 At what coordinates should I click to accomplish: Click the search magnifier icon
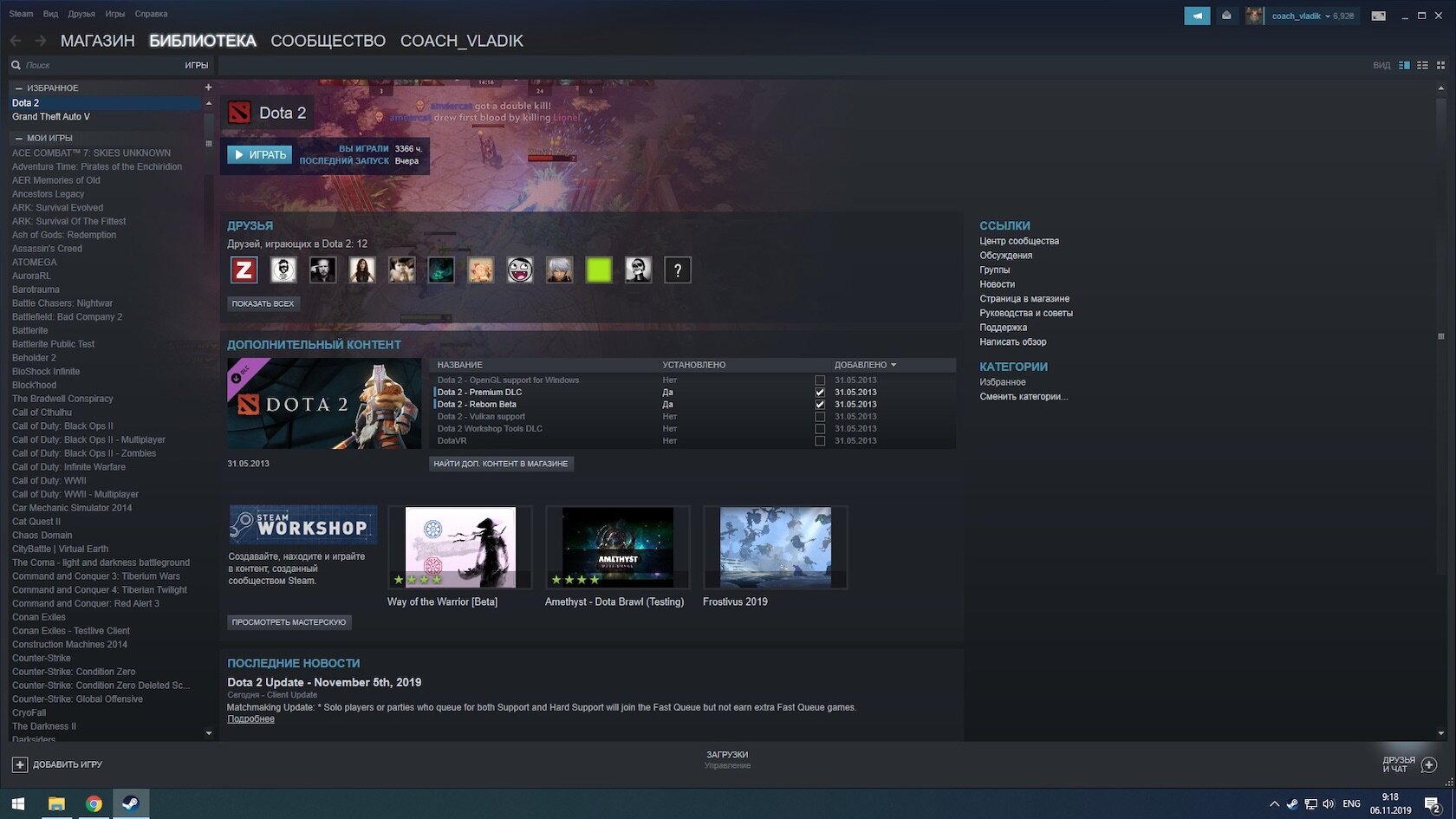(x=16, y=65)
